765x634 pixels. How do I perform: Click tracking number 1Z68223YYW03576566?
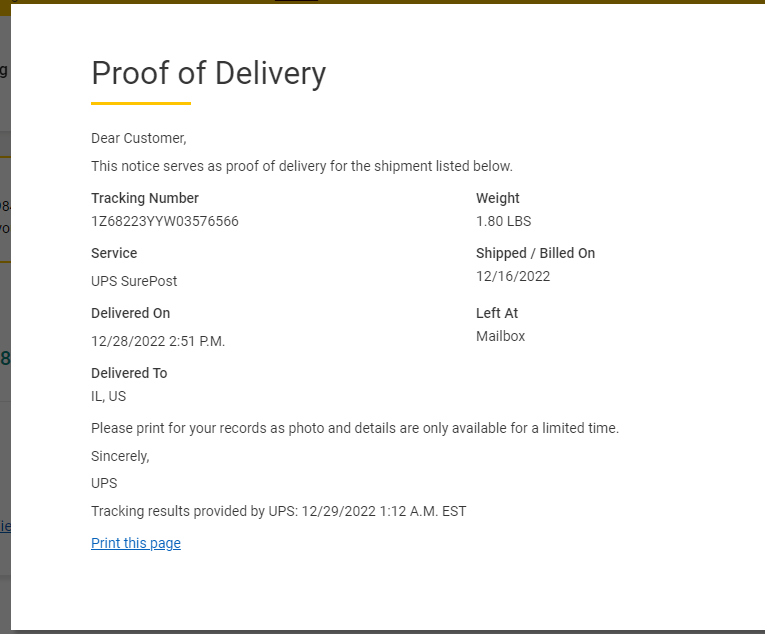pos(165,221)
